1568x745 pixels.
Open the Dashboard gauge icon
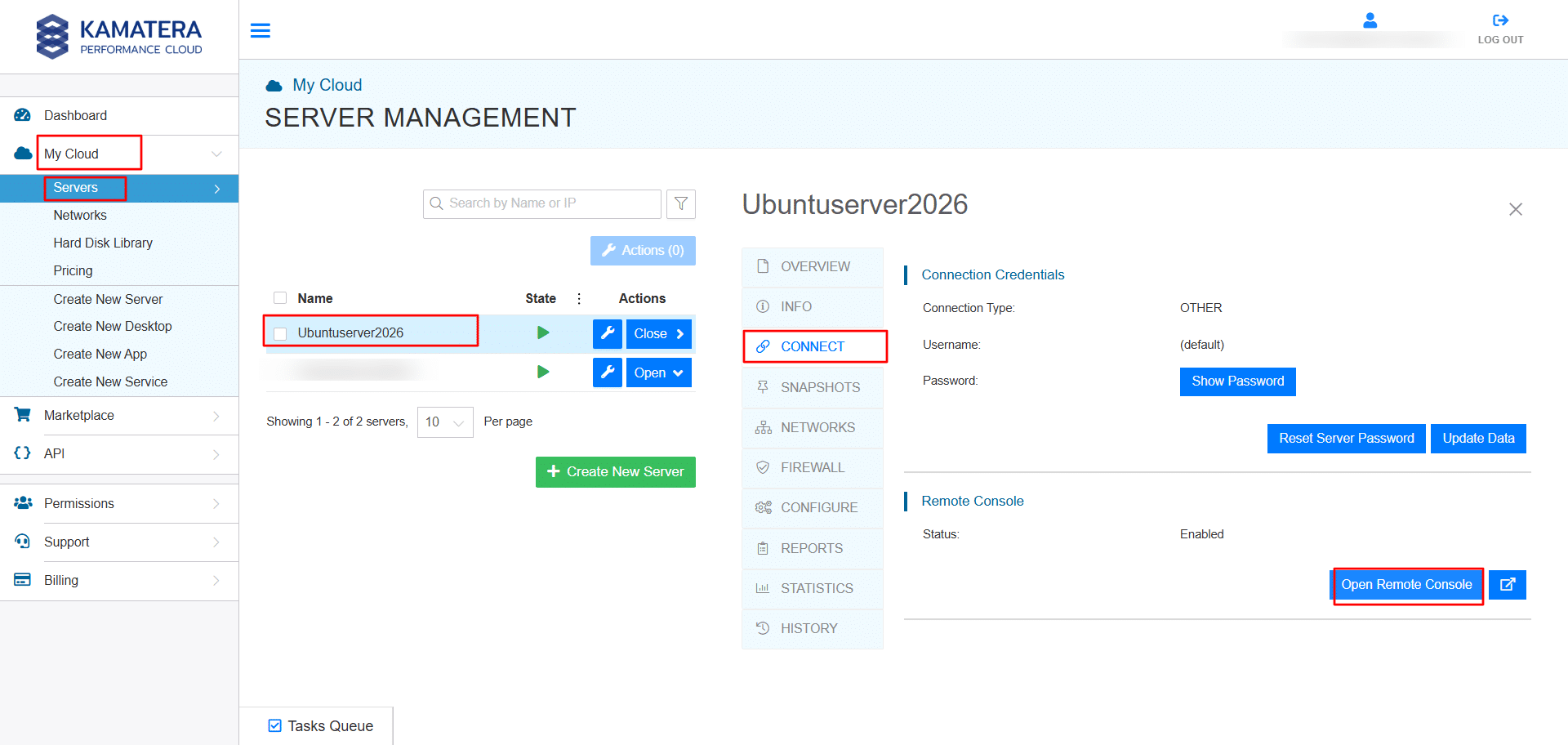tap(23, 115)
